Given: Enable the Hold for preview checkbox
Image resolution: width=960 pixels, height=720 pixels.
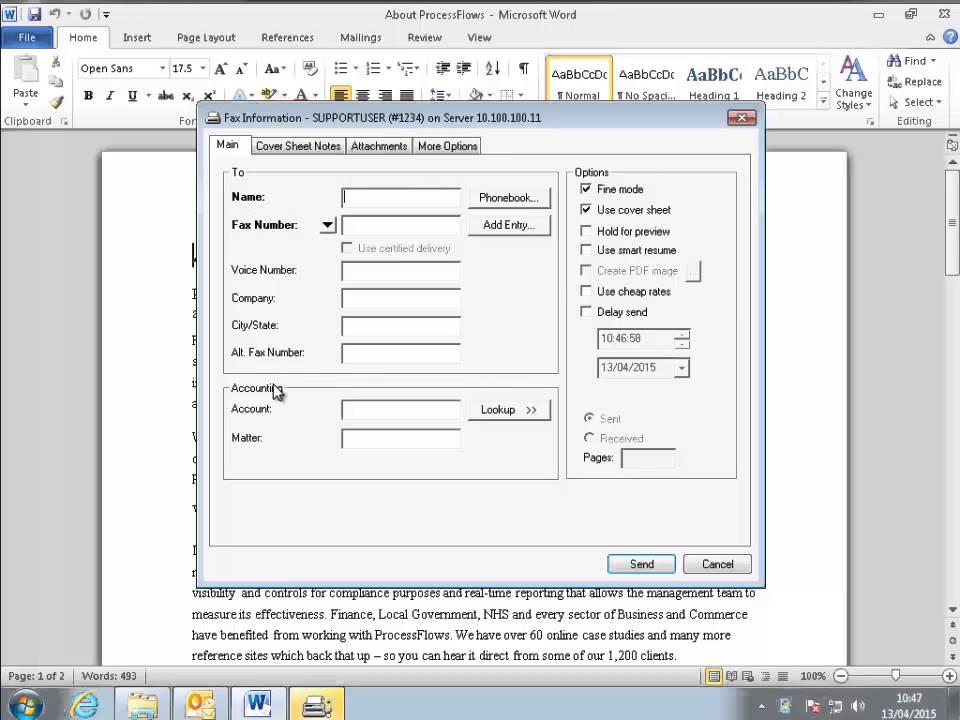Looking at the screenshot, I should click(x=586, y=231).
